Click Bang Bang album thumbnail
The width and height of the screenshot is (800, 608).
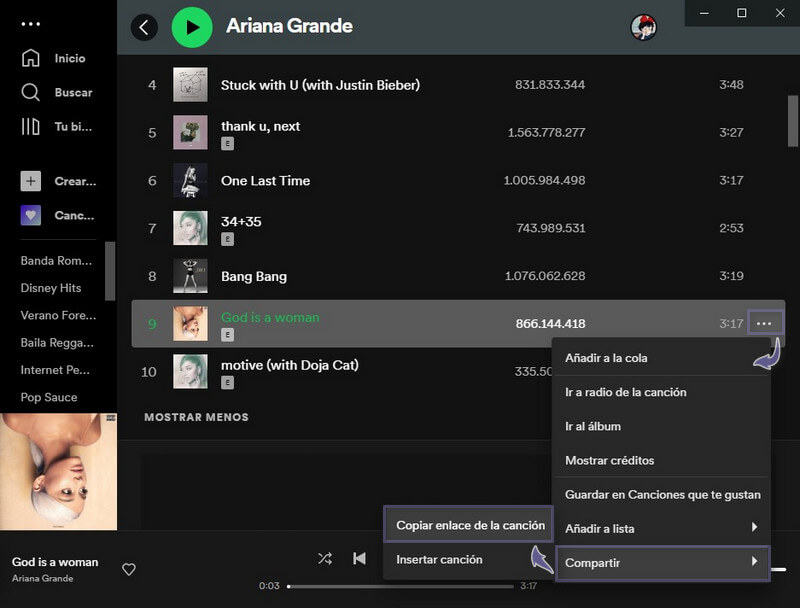click(x=190, y=276)
